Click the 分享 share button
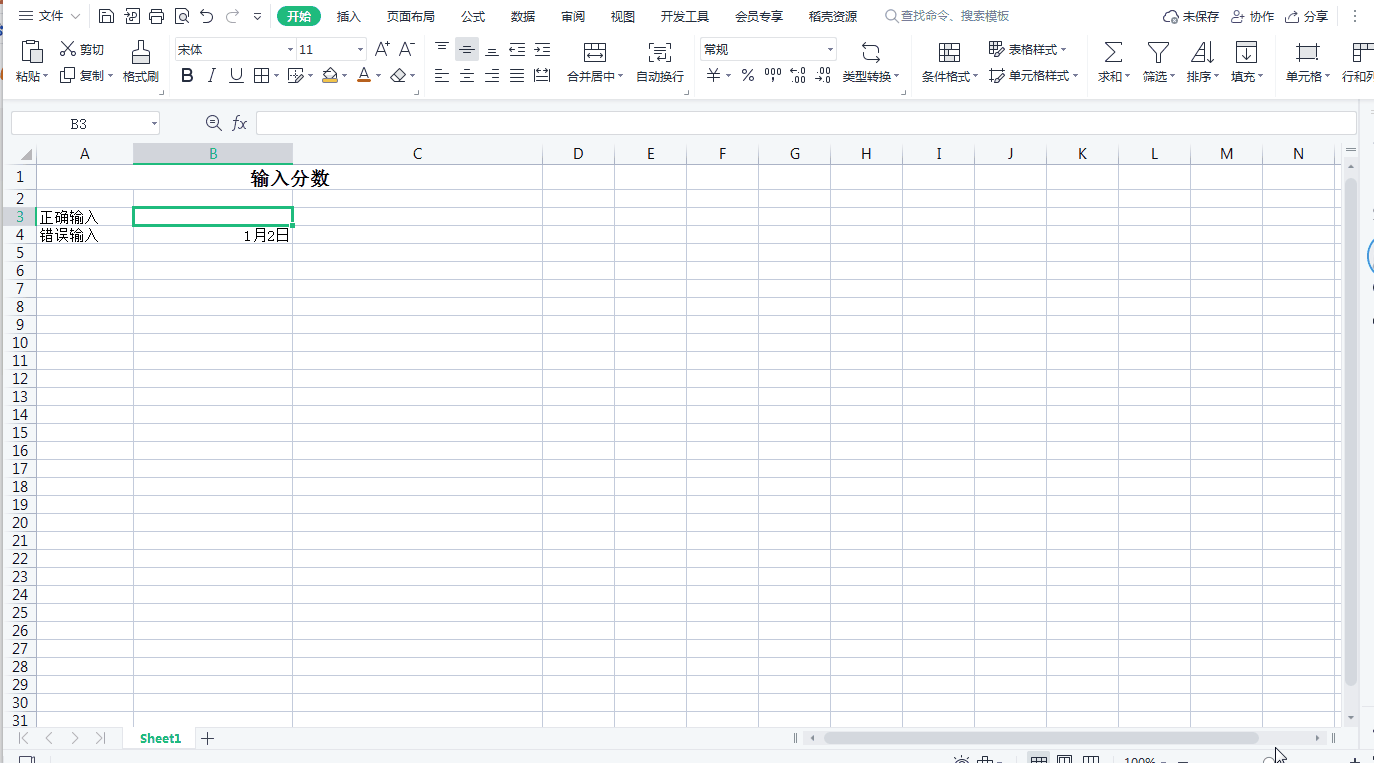 1307,16
